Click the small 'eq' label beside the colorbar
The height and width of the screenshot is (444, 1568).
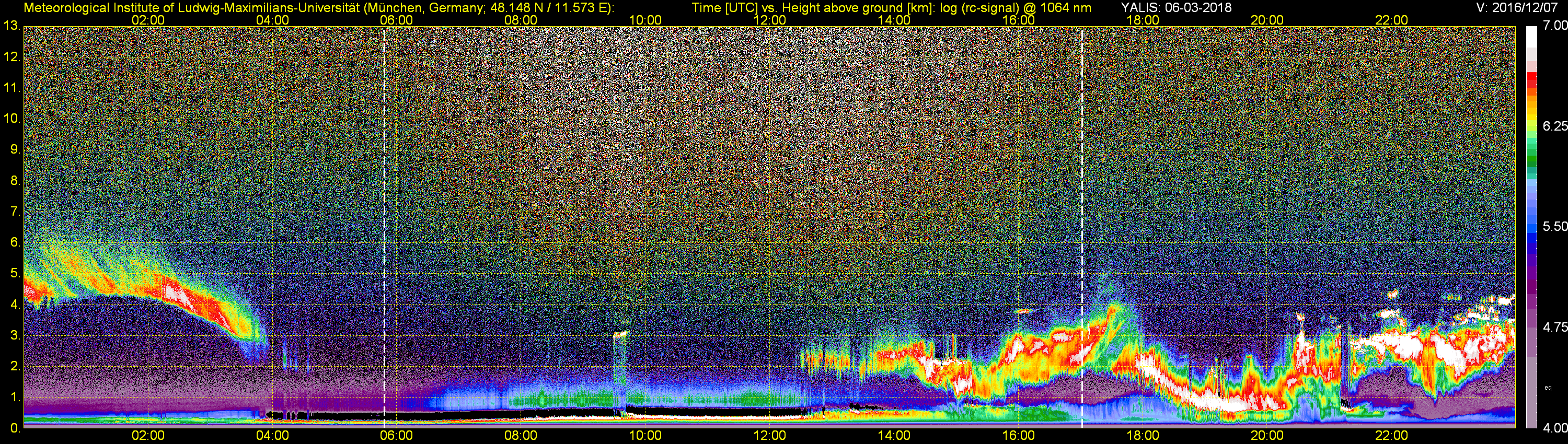coord(1548,388)
